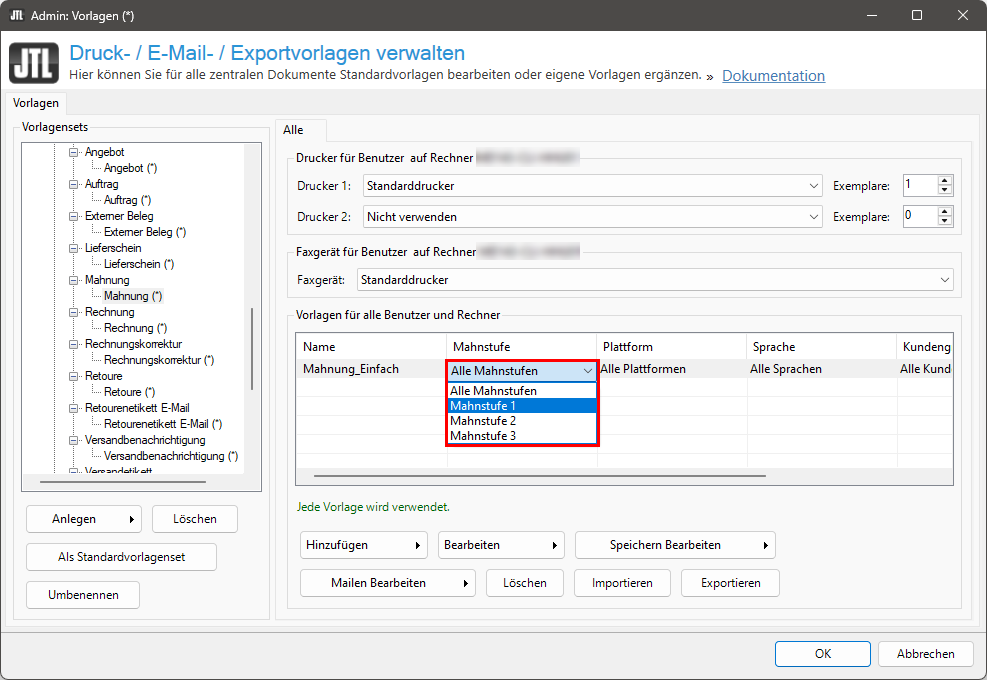Collapse the Lieferschein tree node
The height and width of the screenshot is (680, 987).
(x=74, y=248)
